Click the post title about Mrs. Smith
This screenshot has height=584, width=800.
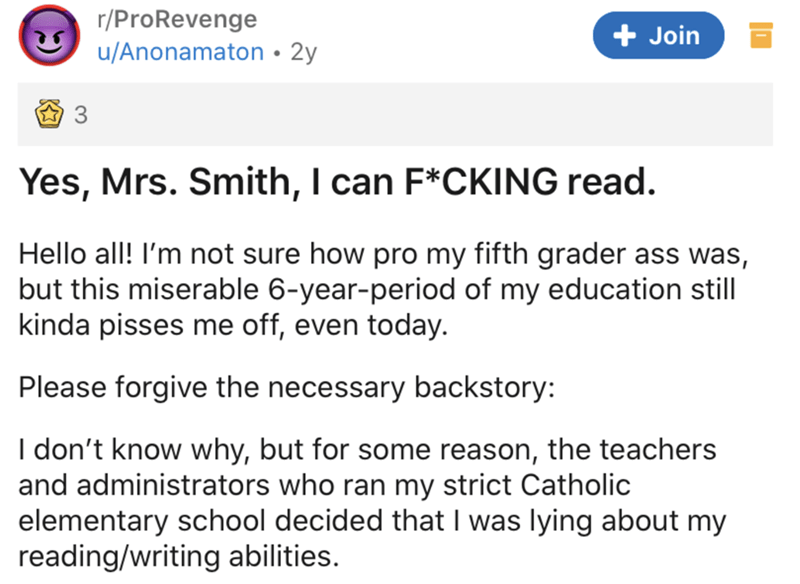[337, 182]
